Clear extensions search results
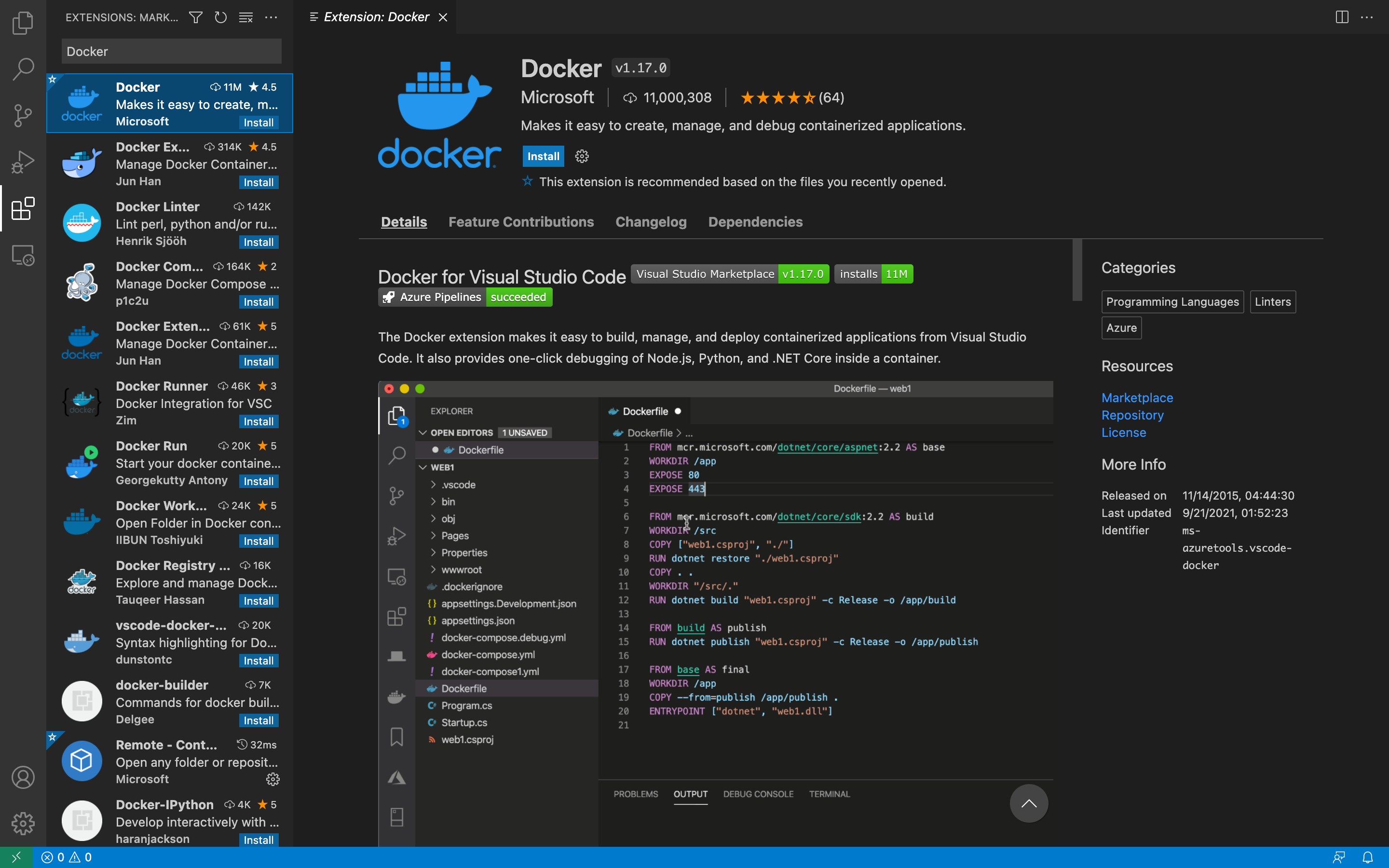Screen dimensions: 1389x868 tap(245, 17)
